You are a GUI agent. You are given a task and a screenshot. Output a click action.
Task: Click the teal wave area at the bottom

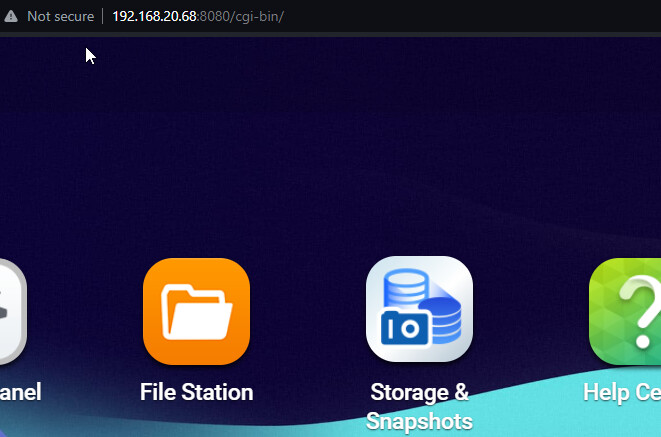tap(560, 415)
